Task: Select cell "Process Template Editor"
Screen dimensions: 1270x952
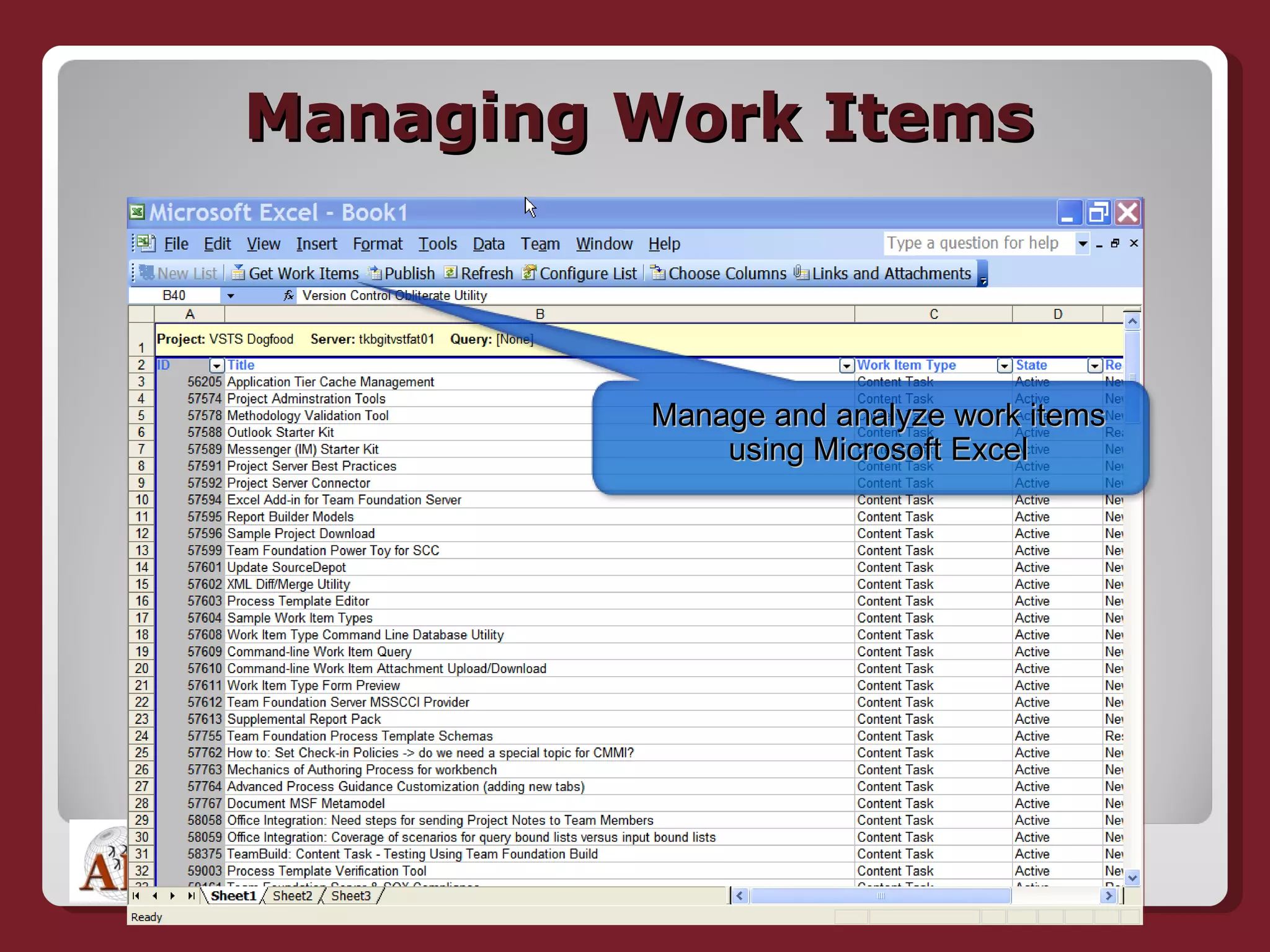Action: [x=540, y=601]
